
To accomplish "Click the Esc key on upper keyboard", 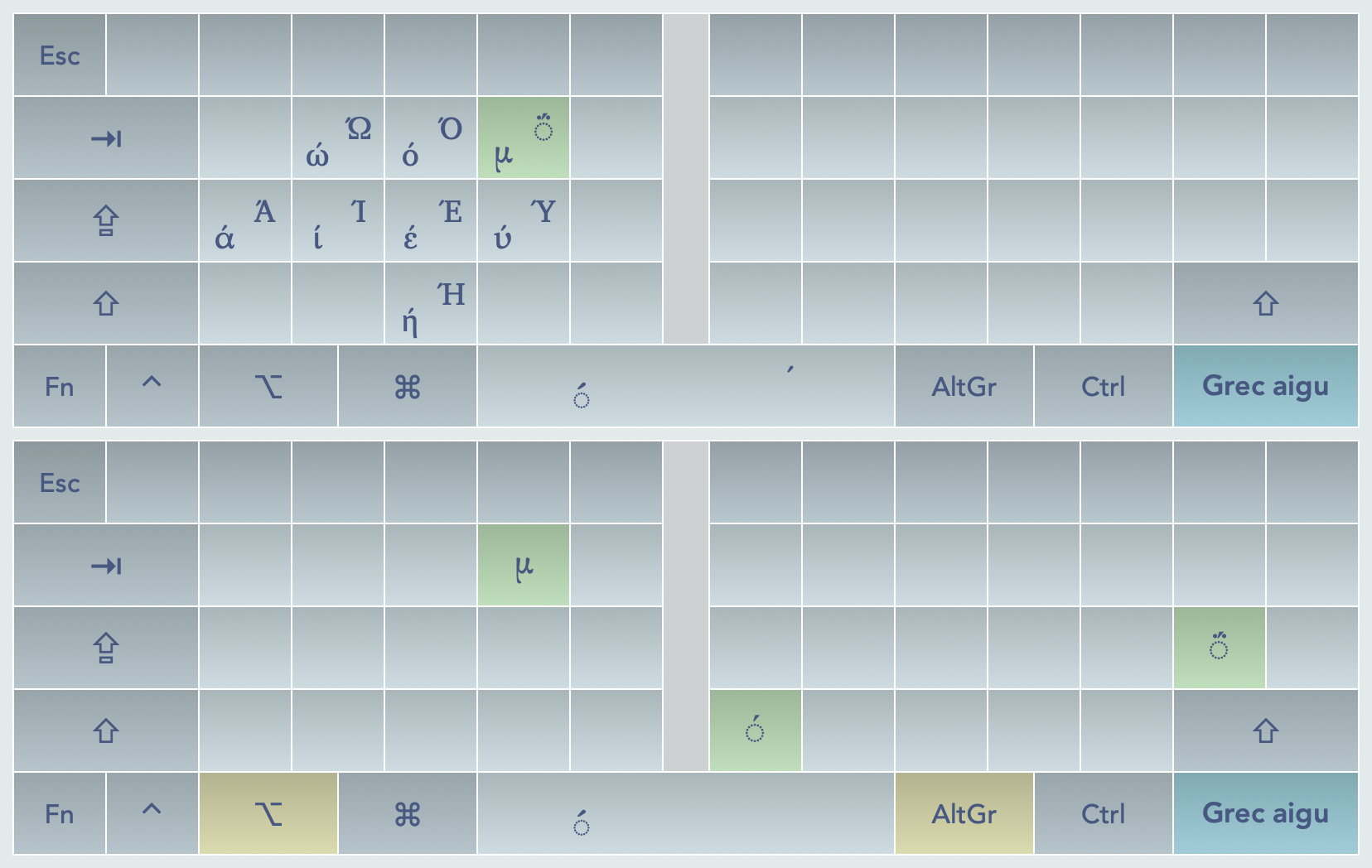I will click(x=60, y=55).
